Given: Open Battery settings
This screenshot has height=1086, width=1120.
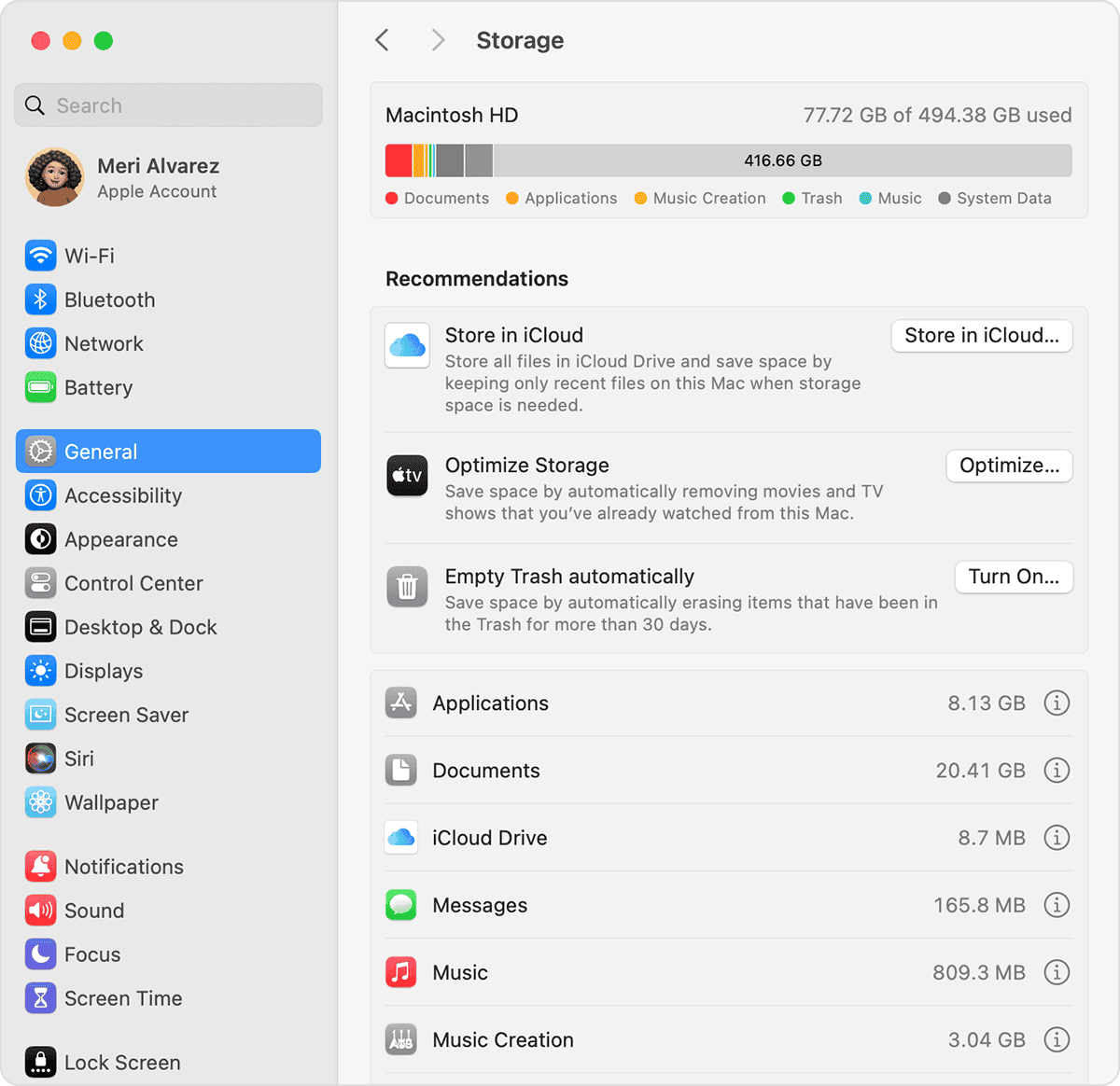Looking at the screenshot, I should (x=98, y=387).
